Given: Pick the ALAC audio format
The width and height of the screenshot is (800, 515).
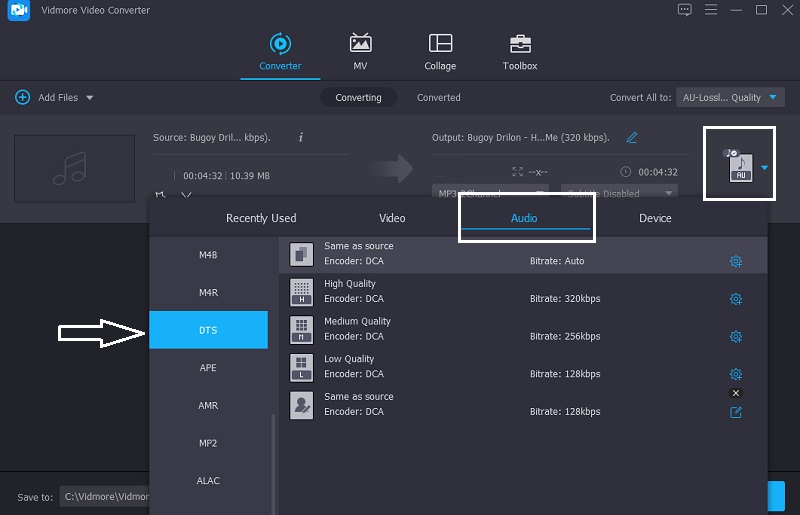Looking at the screenshot, I should point(208,481).
